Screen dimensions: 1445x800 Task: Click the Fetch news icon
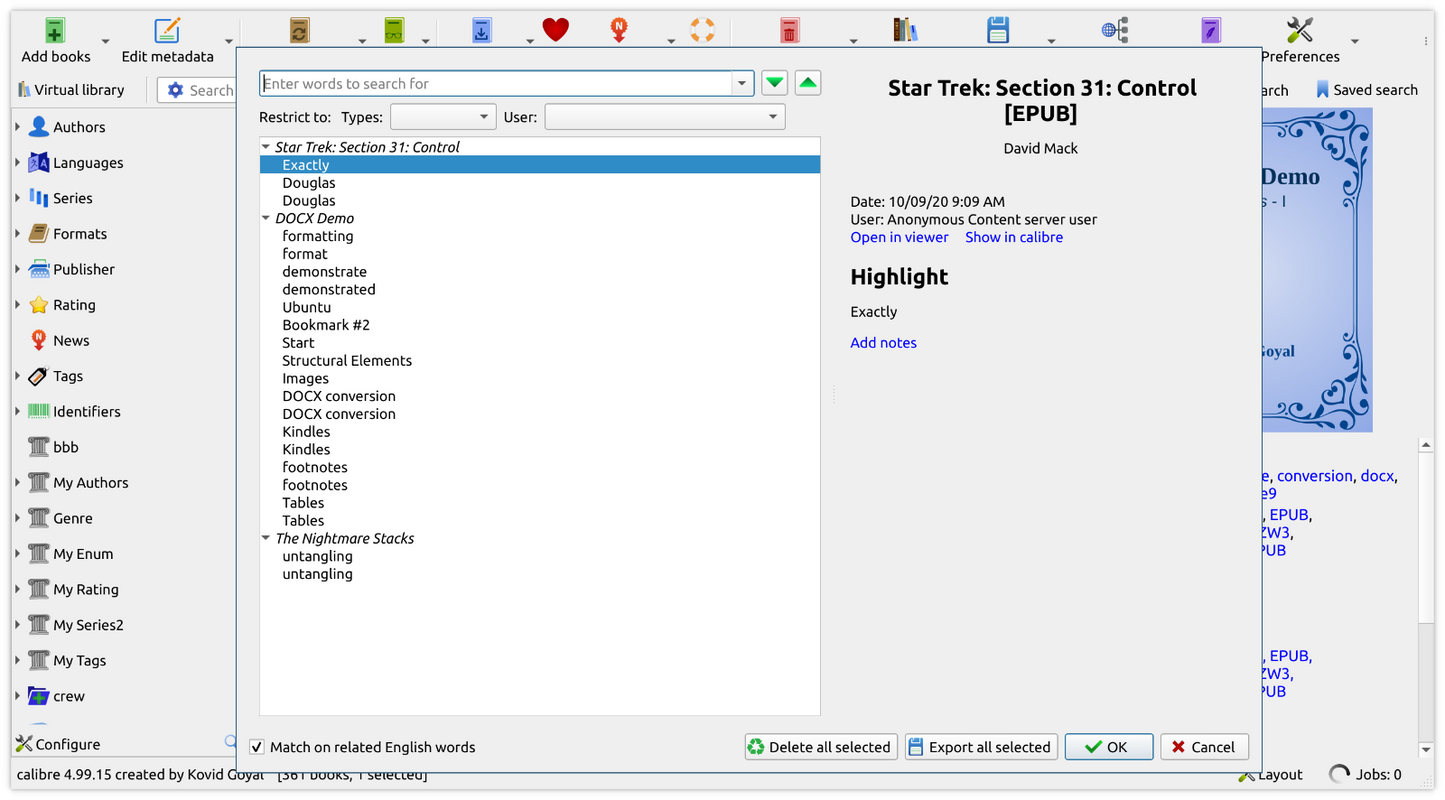[618, 29]
